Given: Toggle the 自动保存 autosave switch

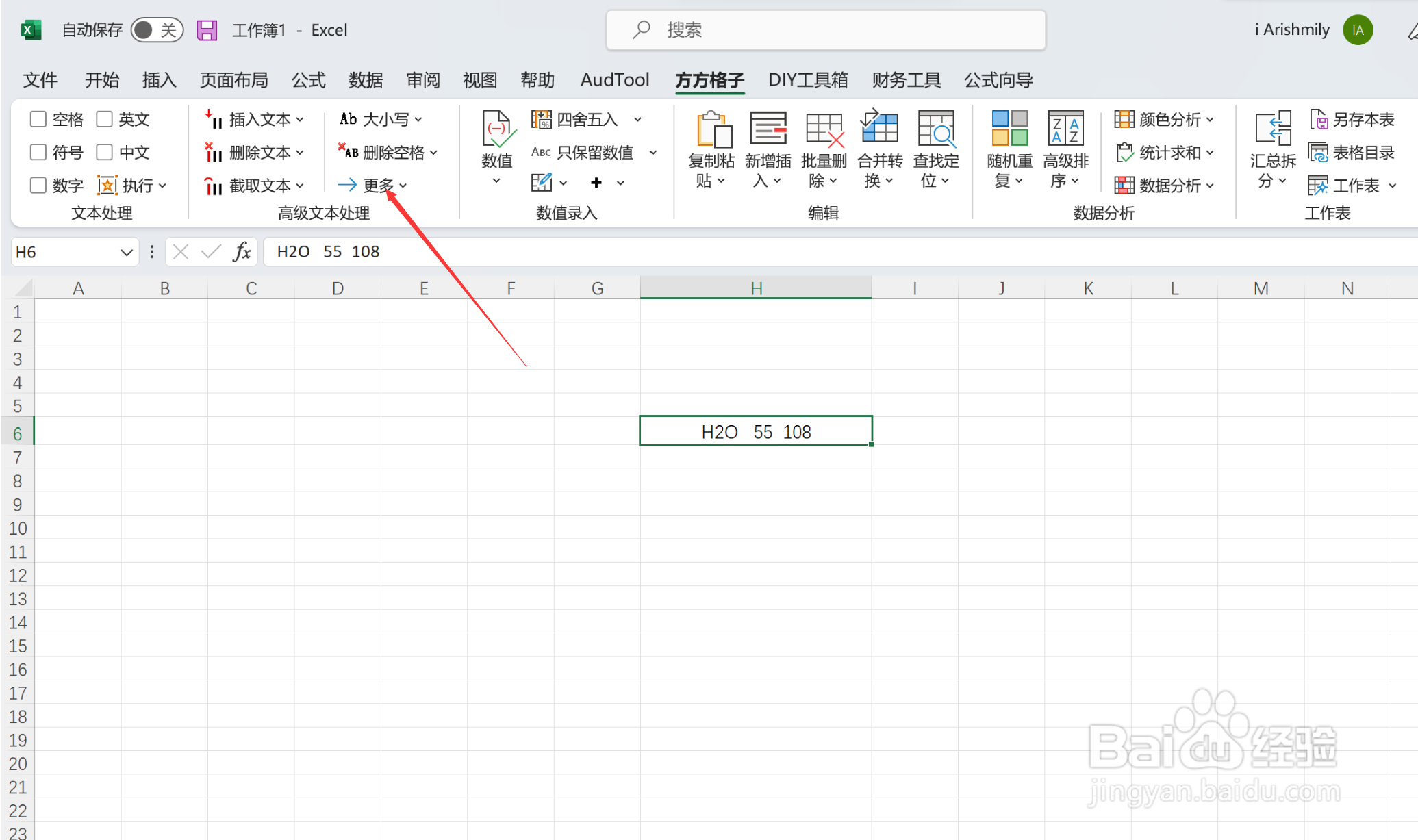Looking at the screenshot, I should pos(157,30).
